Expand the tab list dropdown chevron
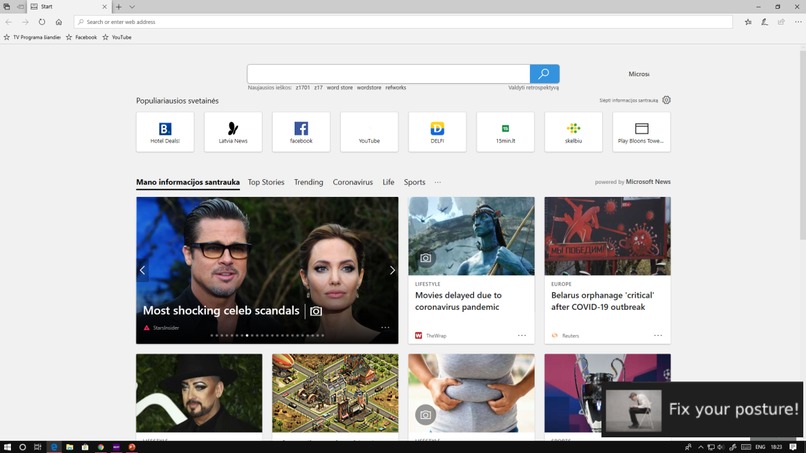The width and height of the screenshot is (806, 453). 132,7
